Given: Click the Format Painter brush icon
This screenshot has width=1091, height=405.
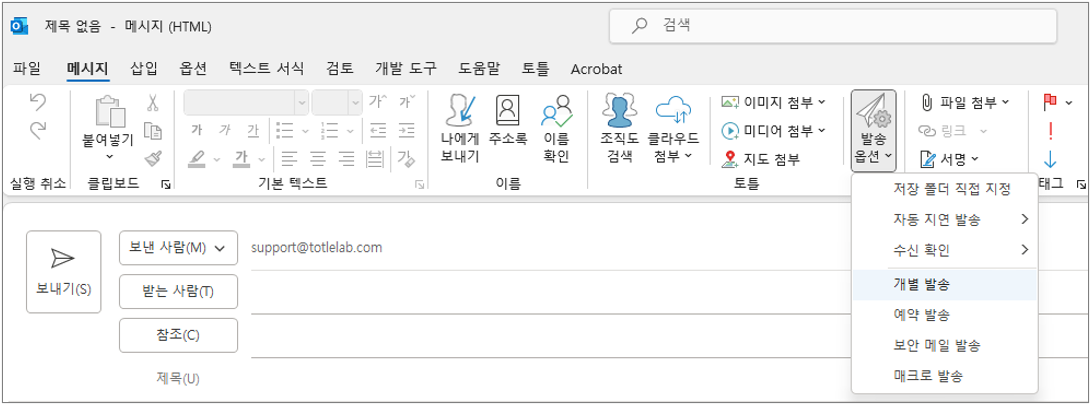Looking at the screenshot, I should [152, 159].
